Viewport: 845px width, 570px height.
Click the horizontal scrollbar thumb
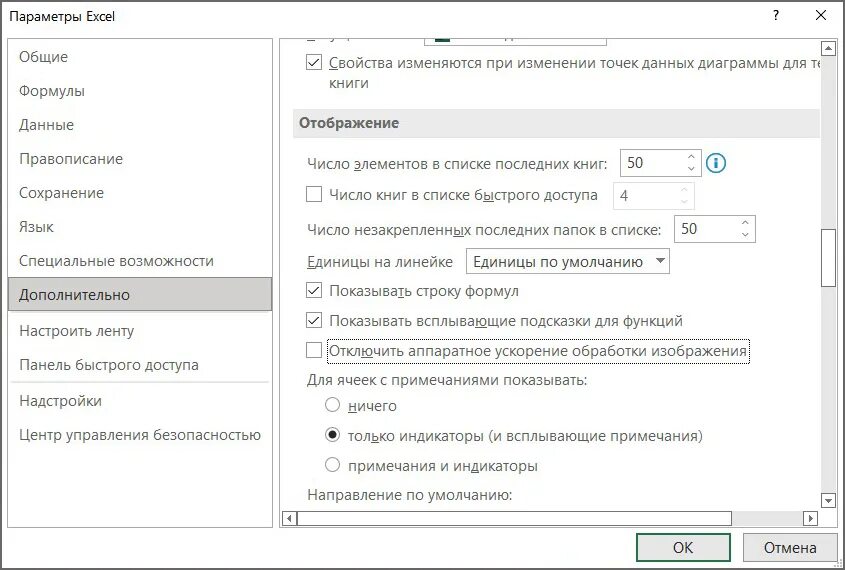point(514,518)
